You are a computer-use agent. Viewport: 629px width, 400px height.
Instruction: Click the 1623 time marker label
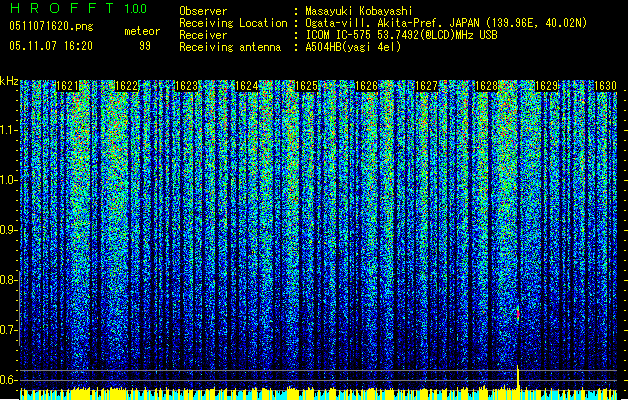click(187, 86)
